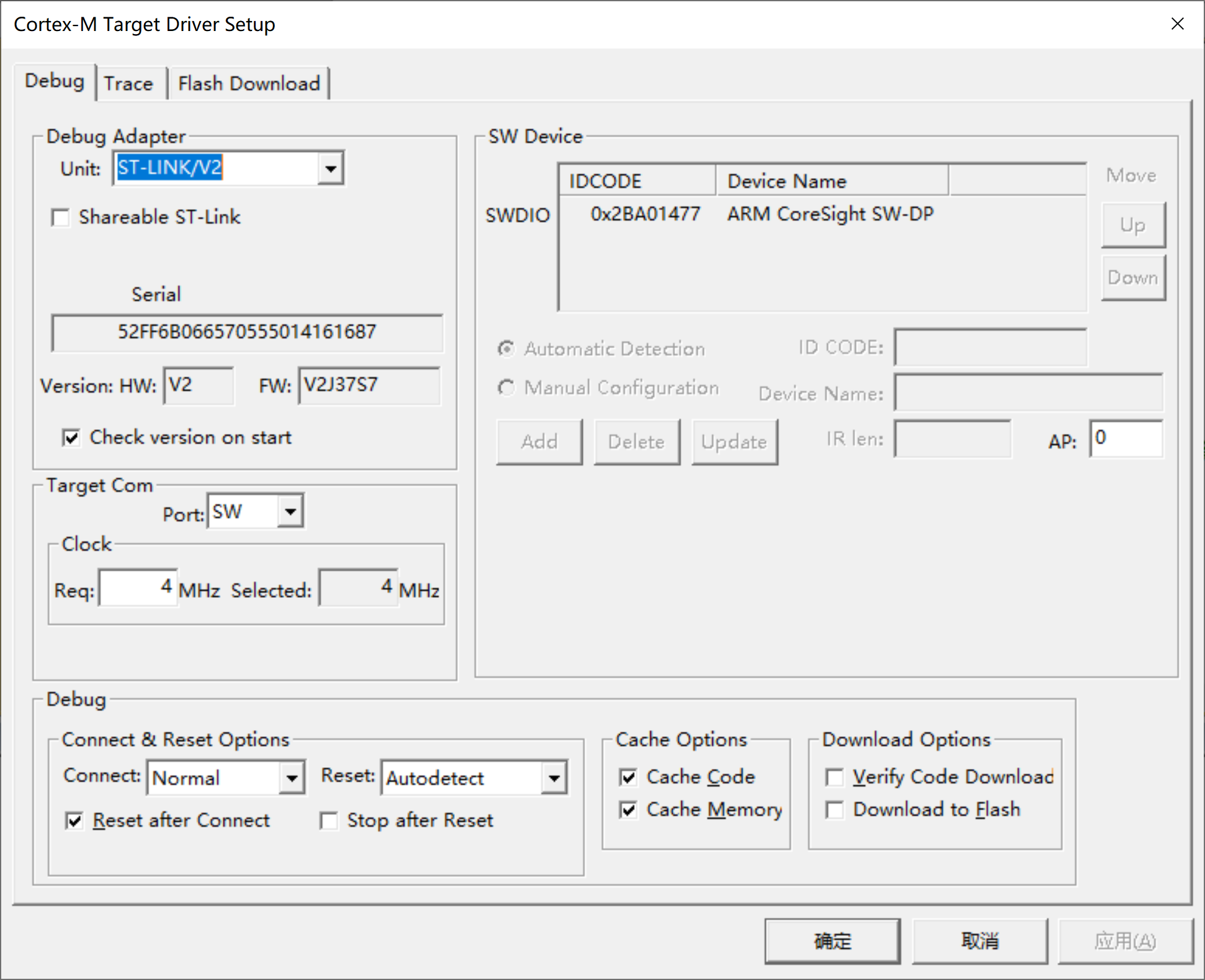Screen dimensions: 1205x980
Task: Enable Shareable ST-Link
Action: tap(60, 217)
